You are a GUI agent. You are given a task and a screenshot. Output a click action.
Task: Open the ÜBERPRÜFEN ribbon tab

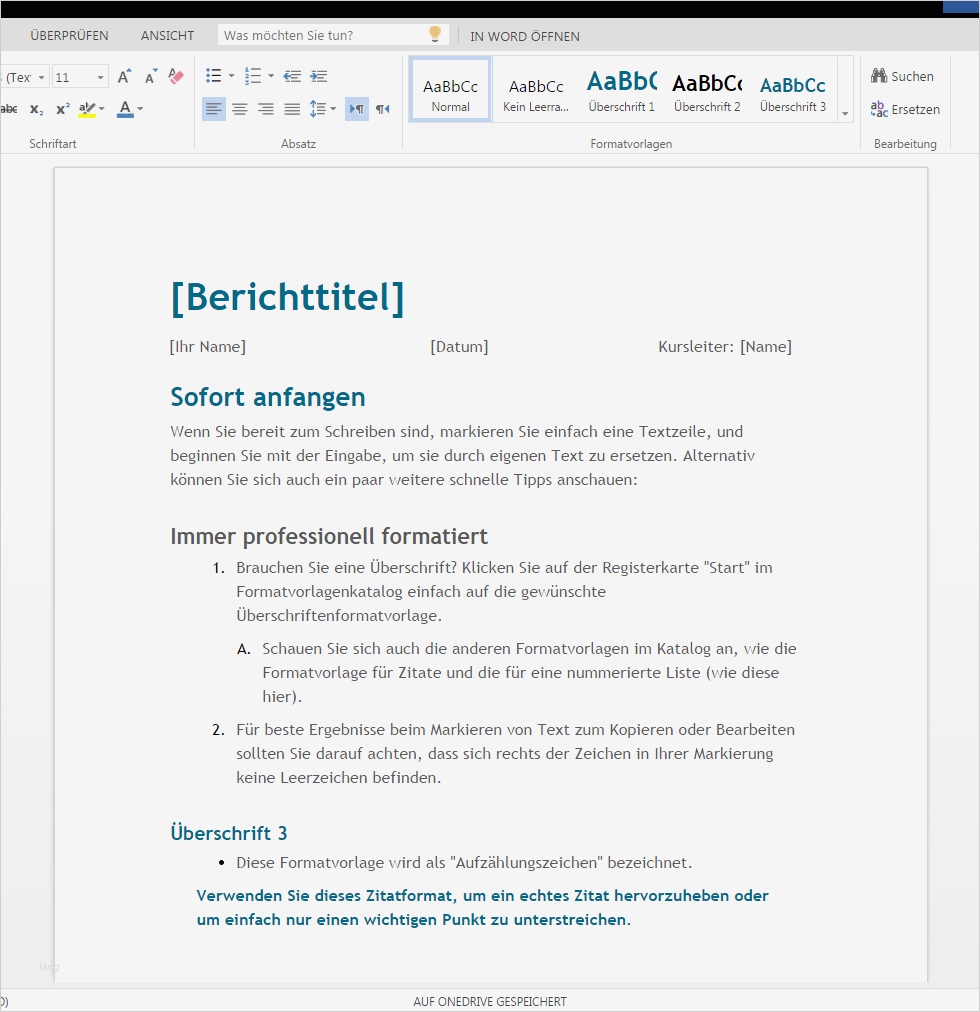coord(68,35)
